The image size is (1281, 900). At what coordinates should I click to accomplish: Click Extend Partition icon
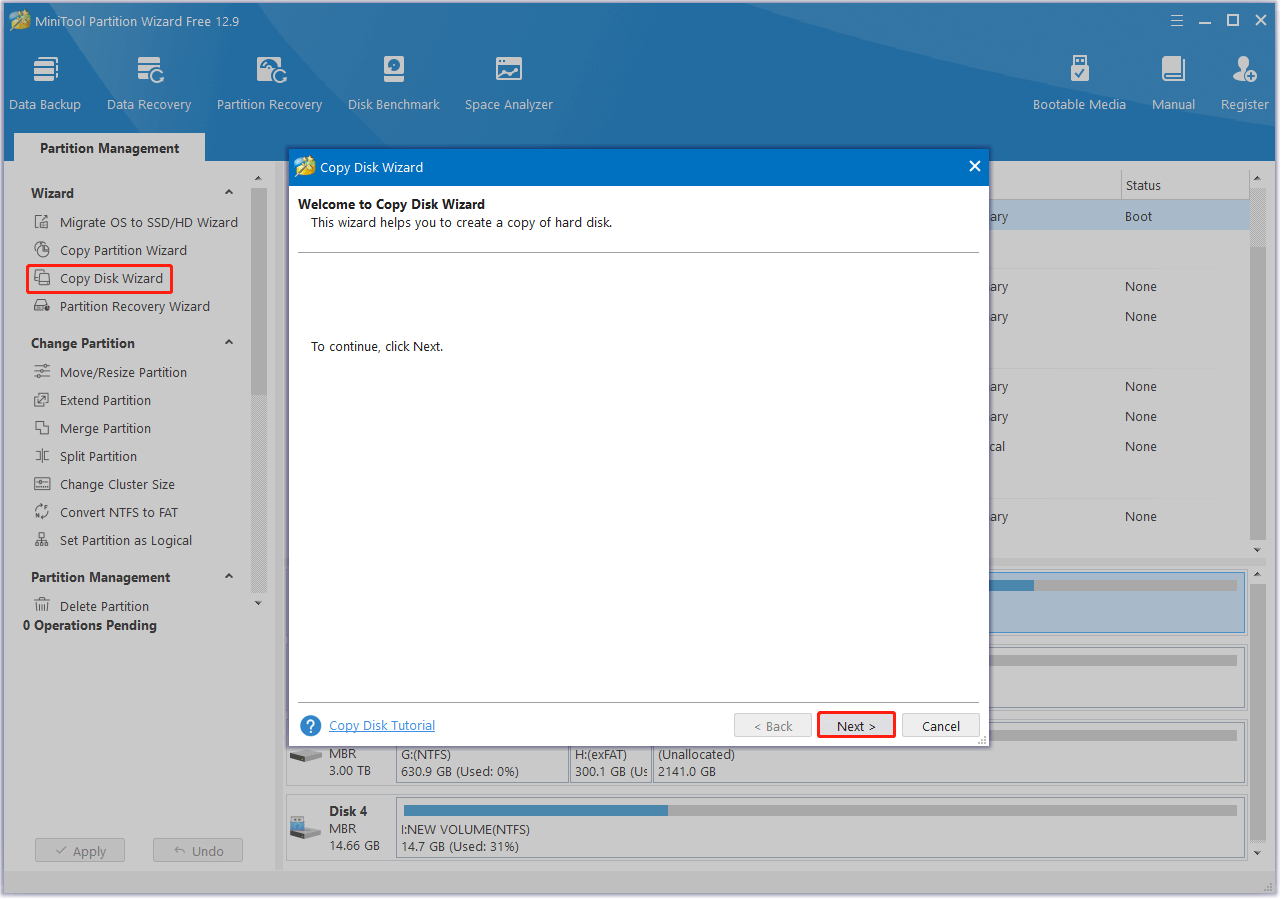pos(42,400)
